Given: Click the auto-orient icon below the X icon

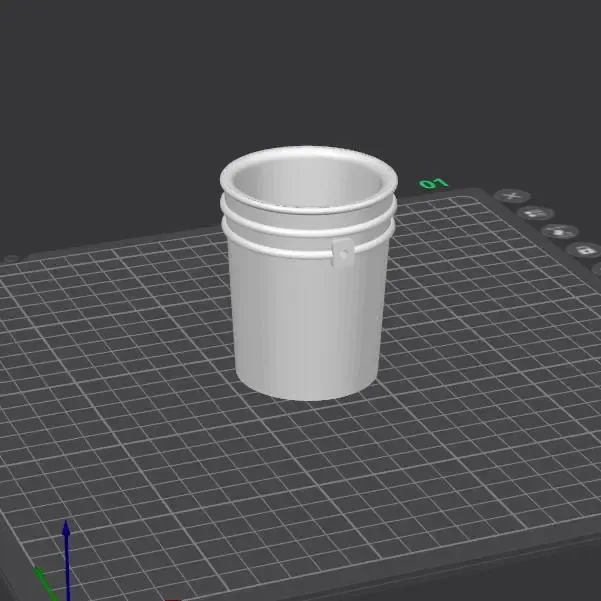Looking at the screenshot, I should pyautogui.click(x=535, y=213).
